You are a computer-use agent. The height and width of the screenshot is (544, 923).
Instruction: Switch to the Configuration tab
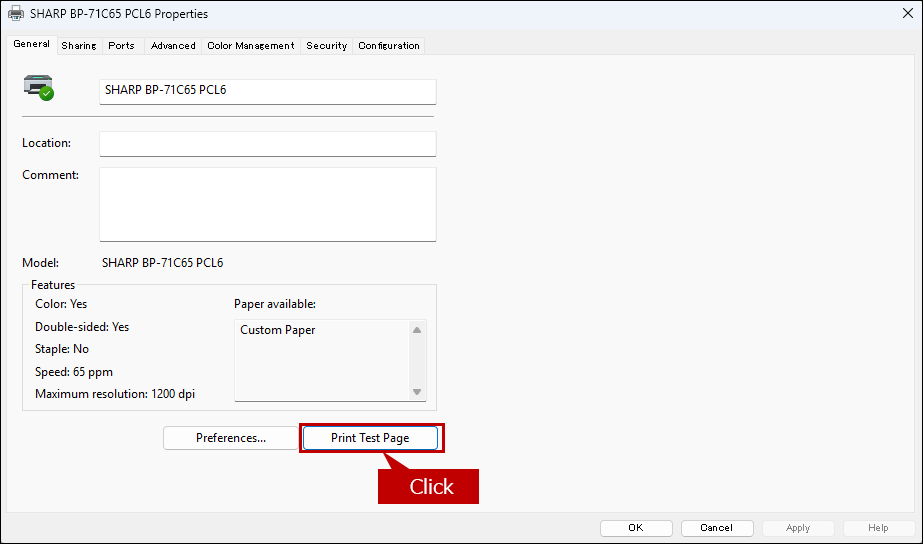click(389, 45)
